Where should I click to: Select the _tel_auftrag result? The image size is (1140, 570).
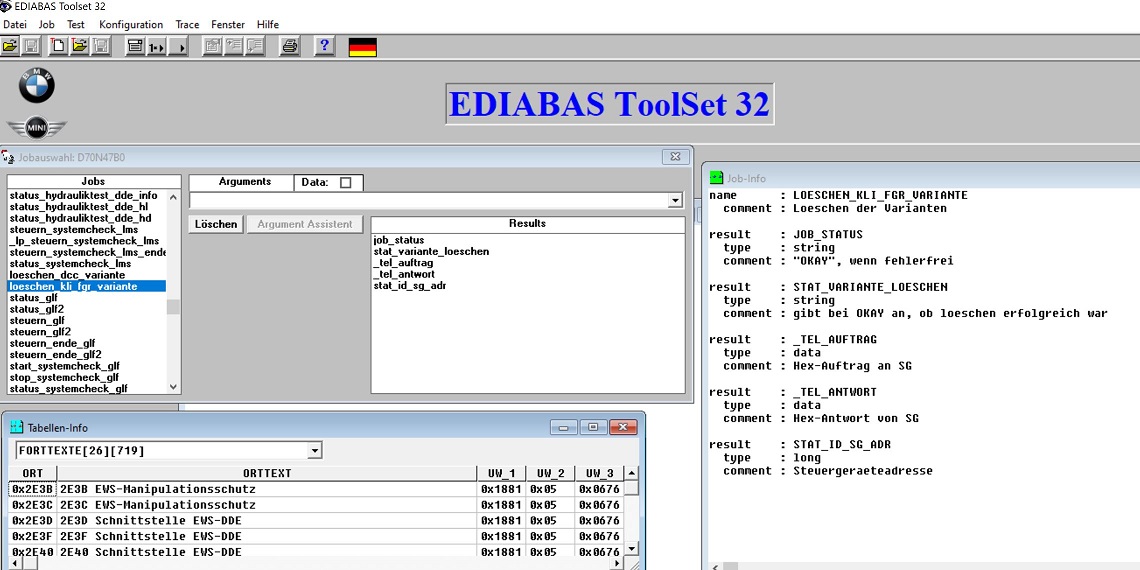coord(404,263)
